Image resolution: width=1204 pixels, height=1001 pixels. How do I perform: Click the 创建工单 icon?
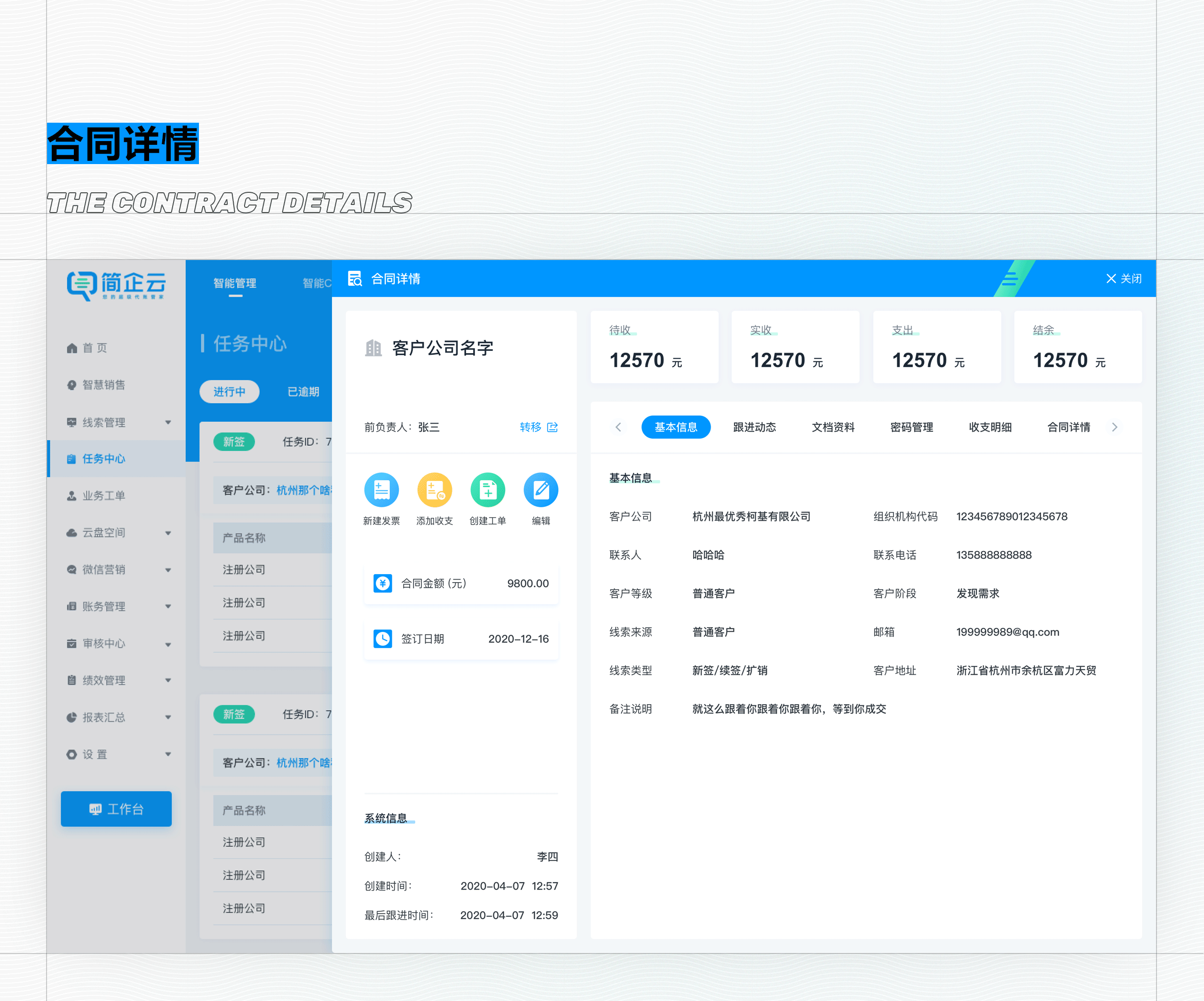click(487, 490)
